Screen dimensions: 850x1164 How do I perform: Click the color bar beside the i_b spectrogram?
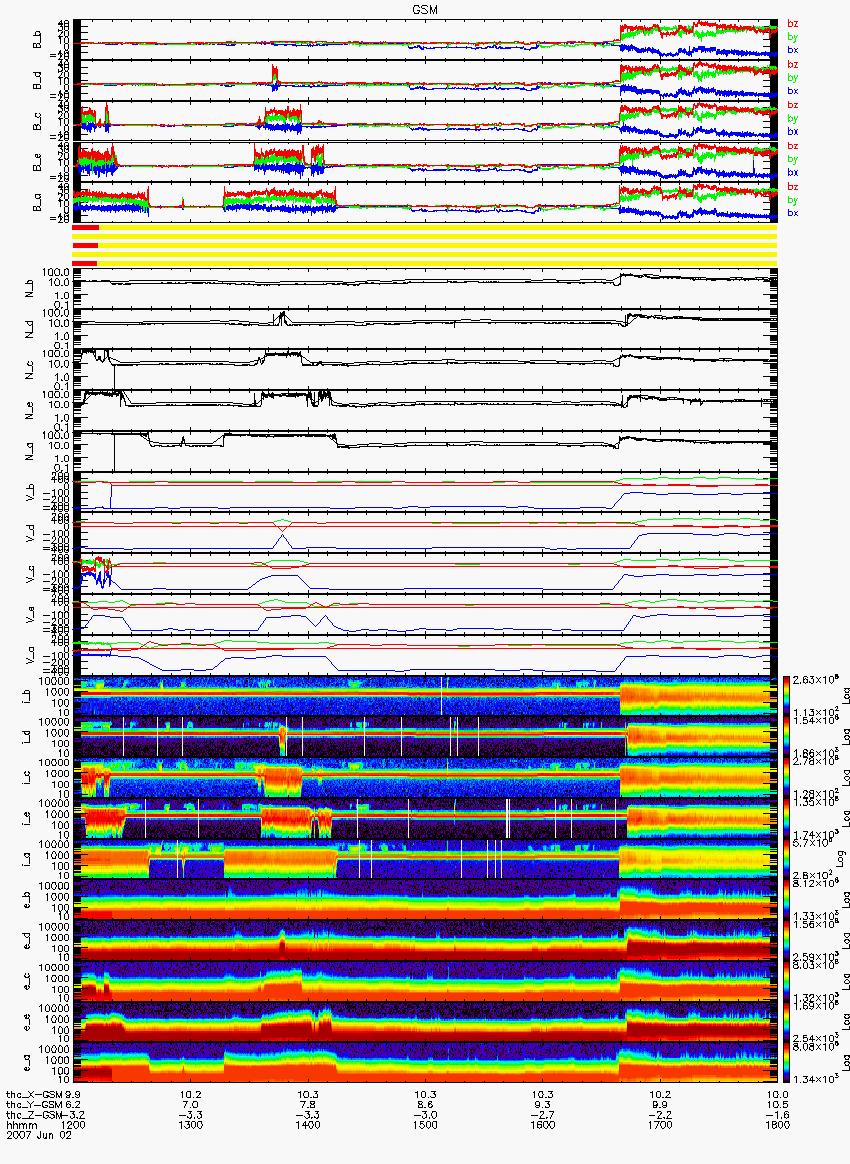point(785,696)
